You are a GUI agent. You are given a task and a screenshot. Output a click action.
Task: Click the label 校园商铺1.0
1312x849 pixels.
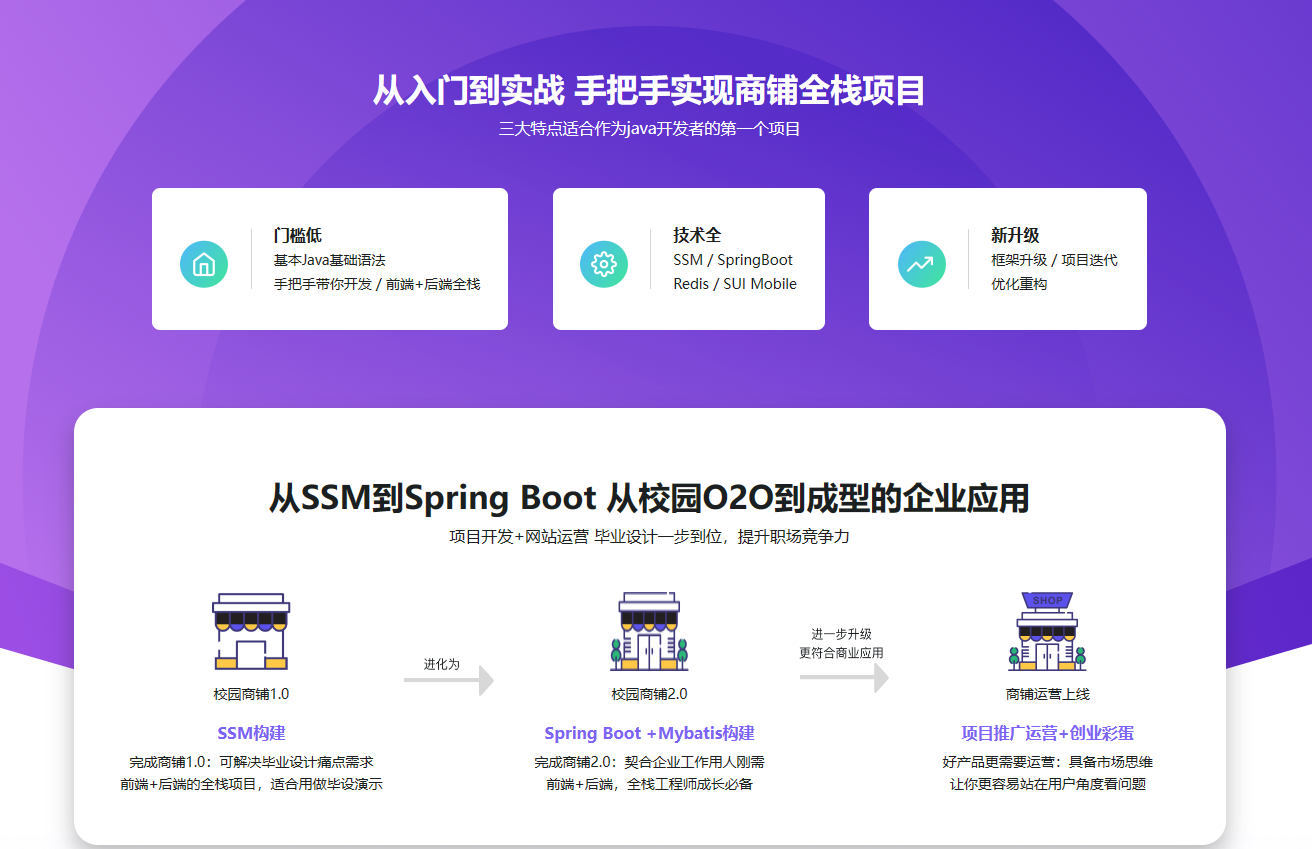tap(251, 694)
